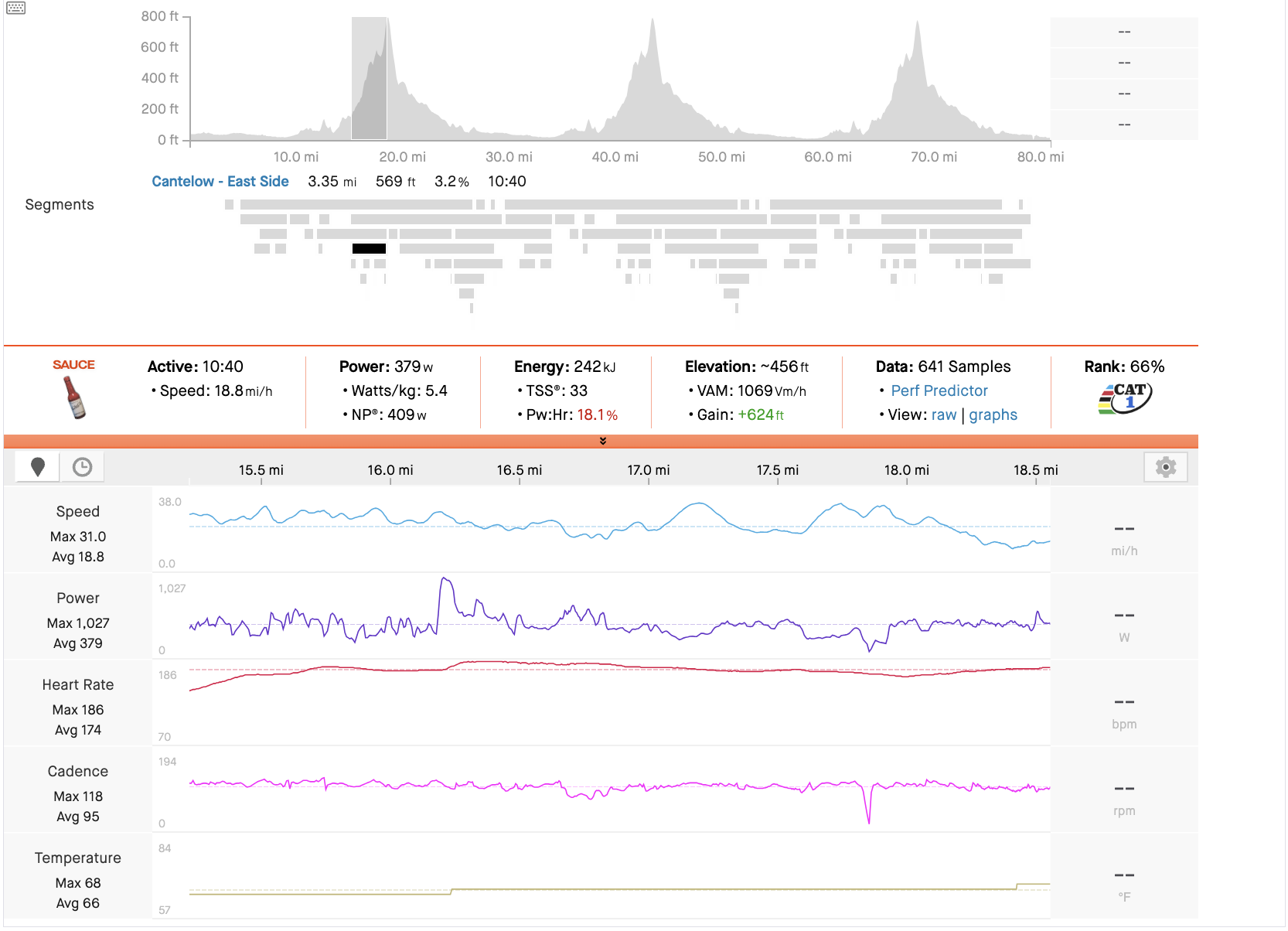Viewport: 1288px width, 931px height.
Task: Open the Sauce graphs view link
Action: [993, 415]
